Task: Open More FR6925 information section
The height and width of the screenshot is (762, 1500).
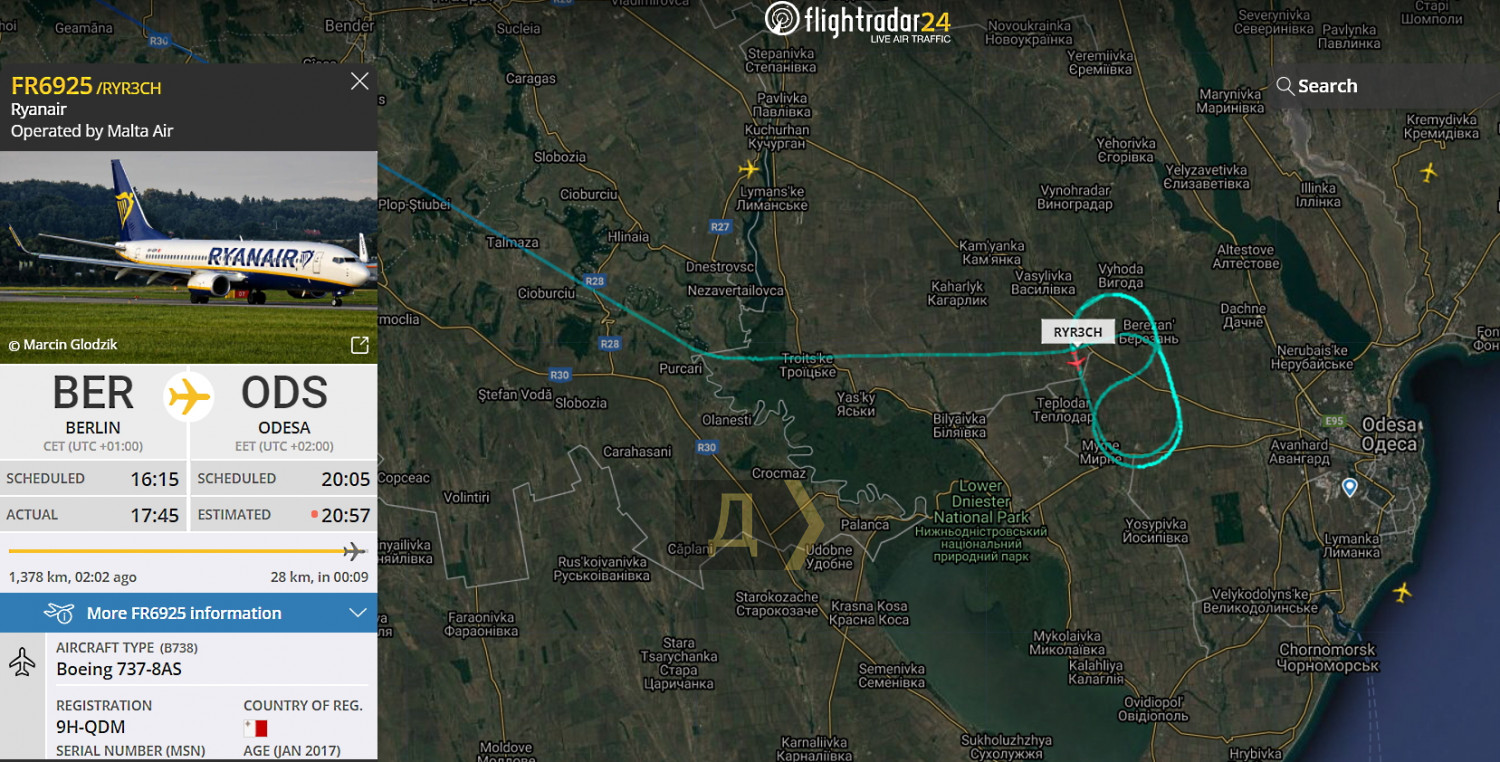Action: [189, 613]
